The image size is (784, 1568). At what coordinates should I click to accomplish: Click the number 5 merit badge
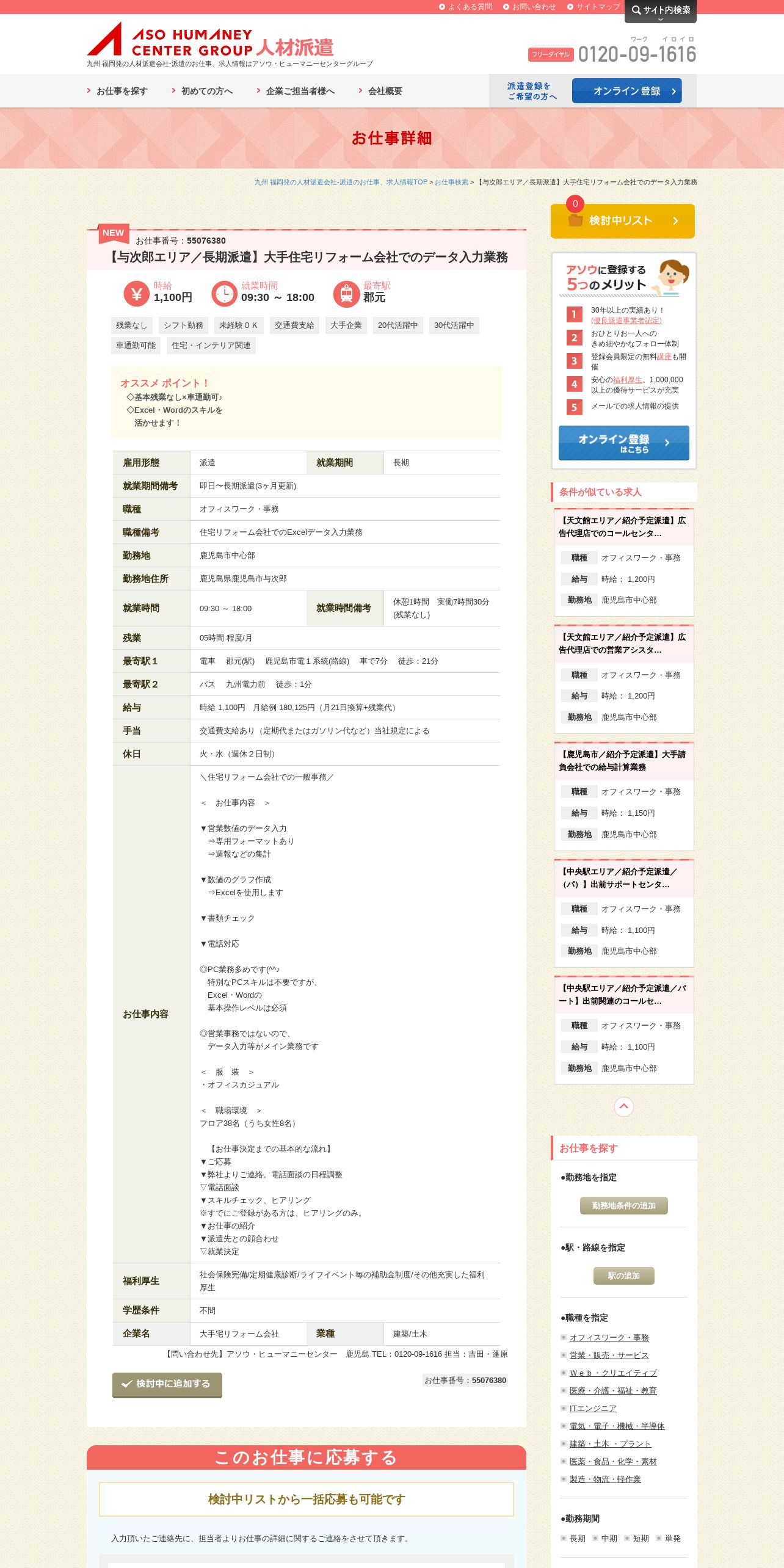click(574, 407)
